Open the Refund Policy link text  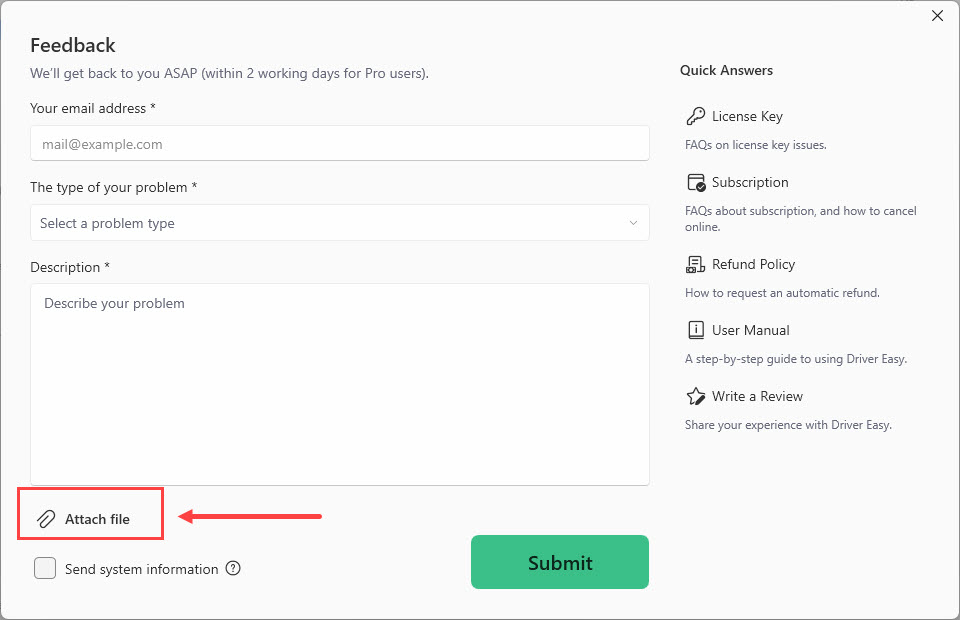click(753, 264)
